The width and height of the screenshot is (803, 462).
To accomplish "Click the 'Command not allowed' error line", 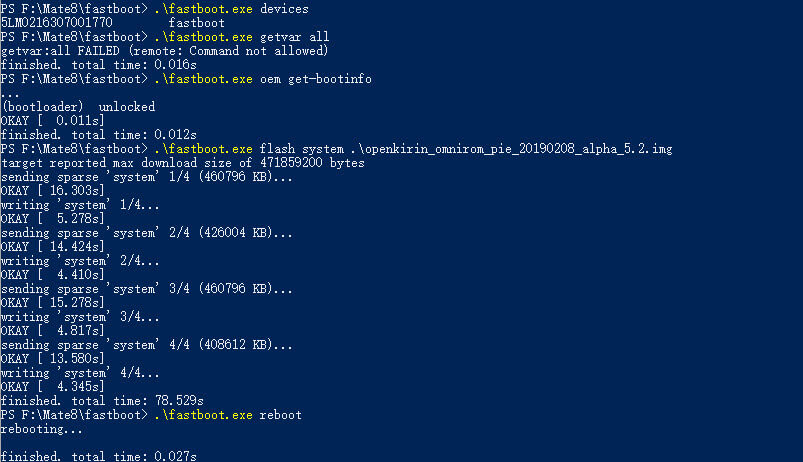I will [164, 51].
